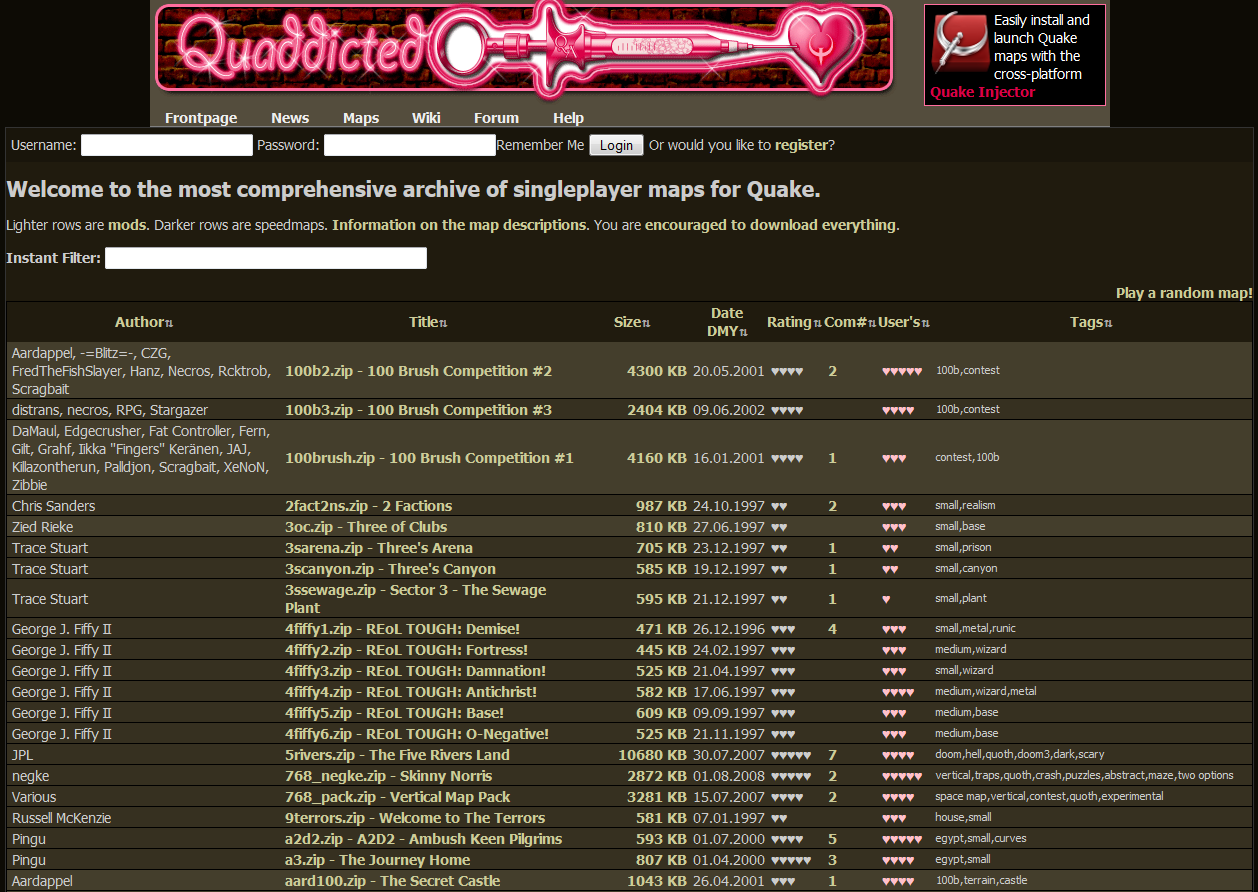Open 4fiffy1.zip - REoL TOUGH: Demise!
The width and height of the screenshot is (1258, 892).
click(402, 629)
